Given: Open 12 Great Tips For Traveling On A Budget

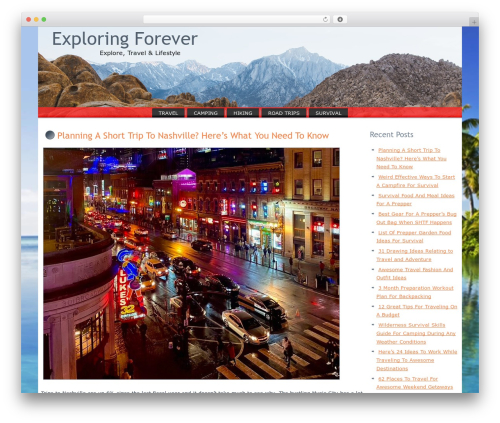Looking at the screenshot, I should point(417,310).
